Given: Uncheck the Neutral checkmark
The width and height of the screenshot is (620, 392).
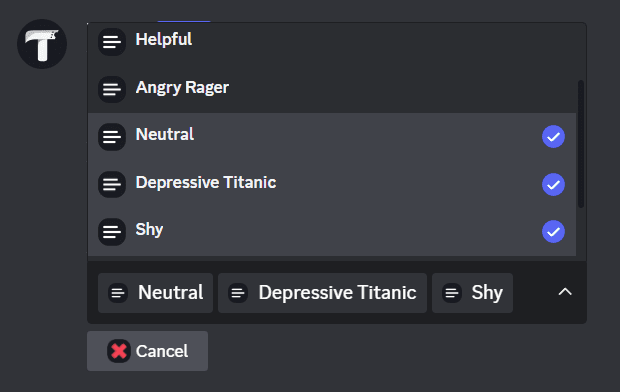Looking at the screenshot, I should tap(553, 136).
